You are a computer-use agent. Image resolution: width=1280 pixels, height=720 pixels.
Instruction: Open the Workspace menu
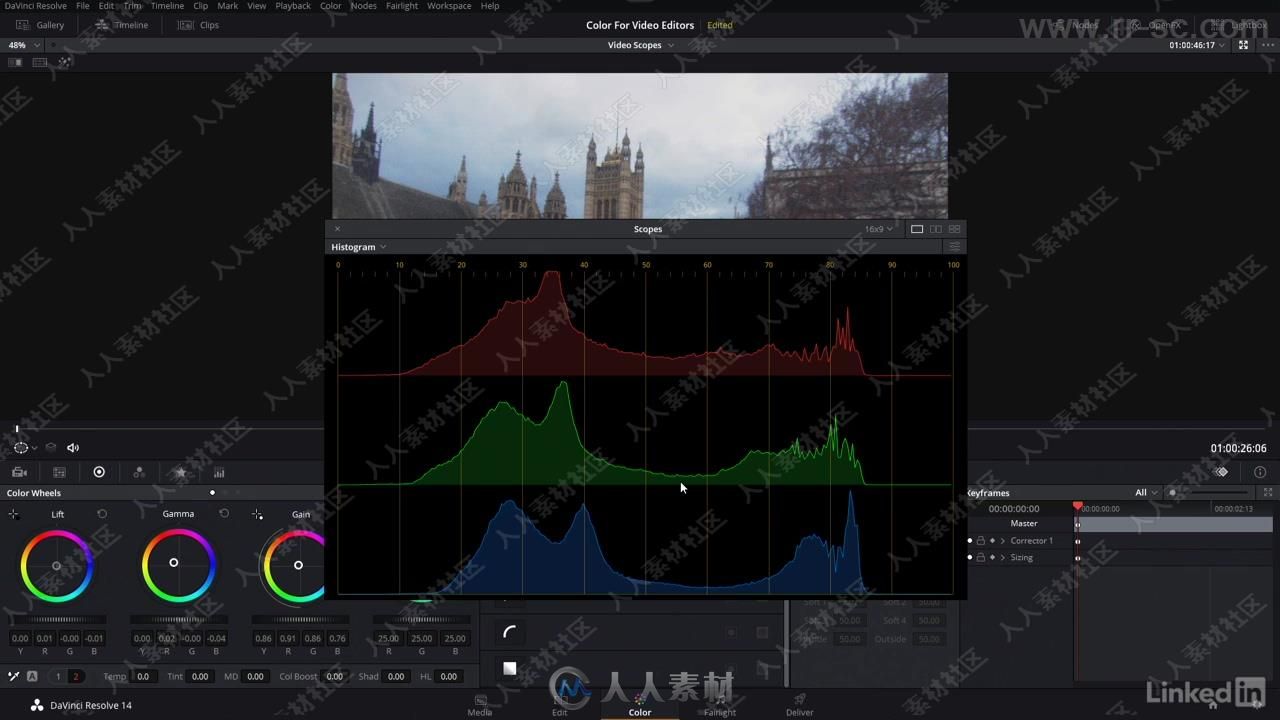[449, 6]
